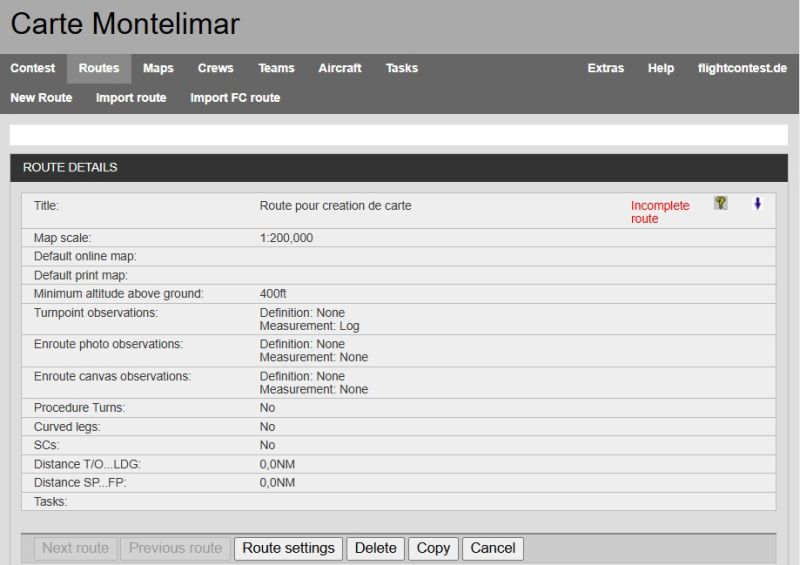800x565 pixels.
Task: Select Import FC route option
Action: [235, 98]
